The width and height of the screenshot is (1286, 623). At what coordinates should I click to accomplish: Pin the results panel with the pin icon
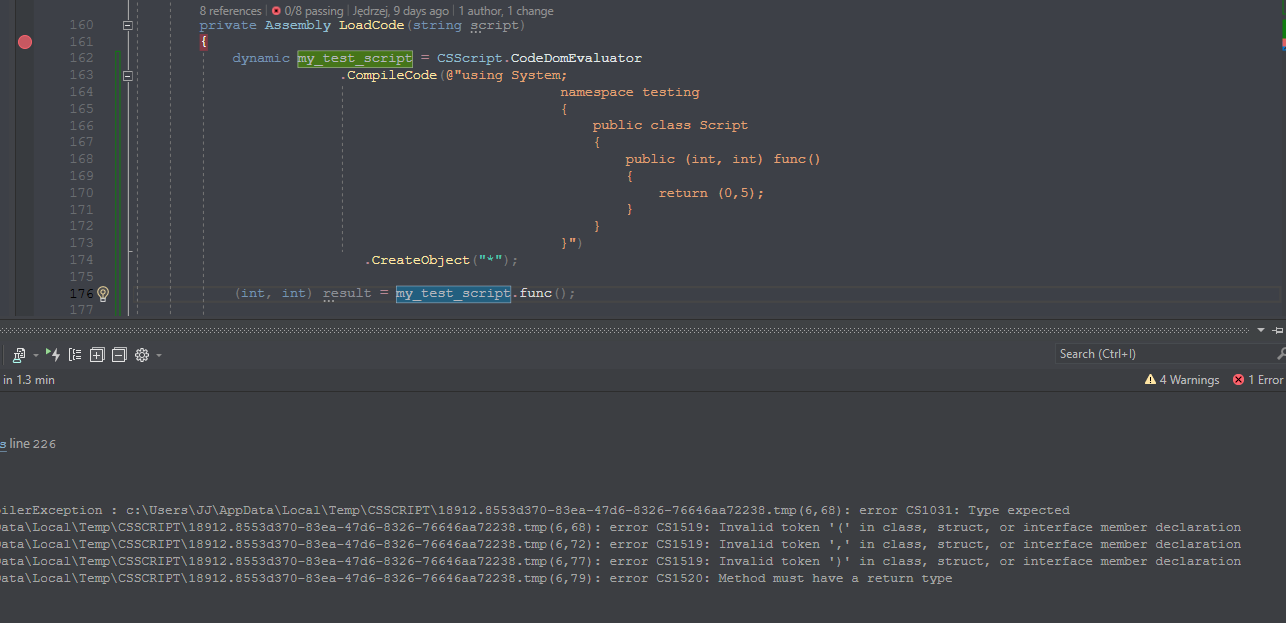coord(1277,331)
